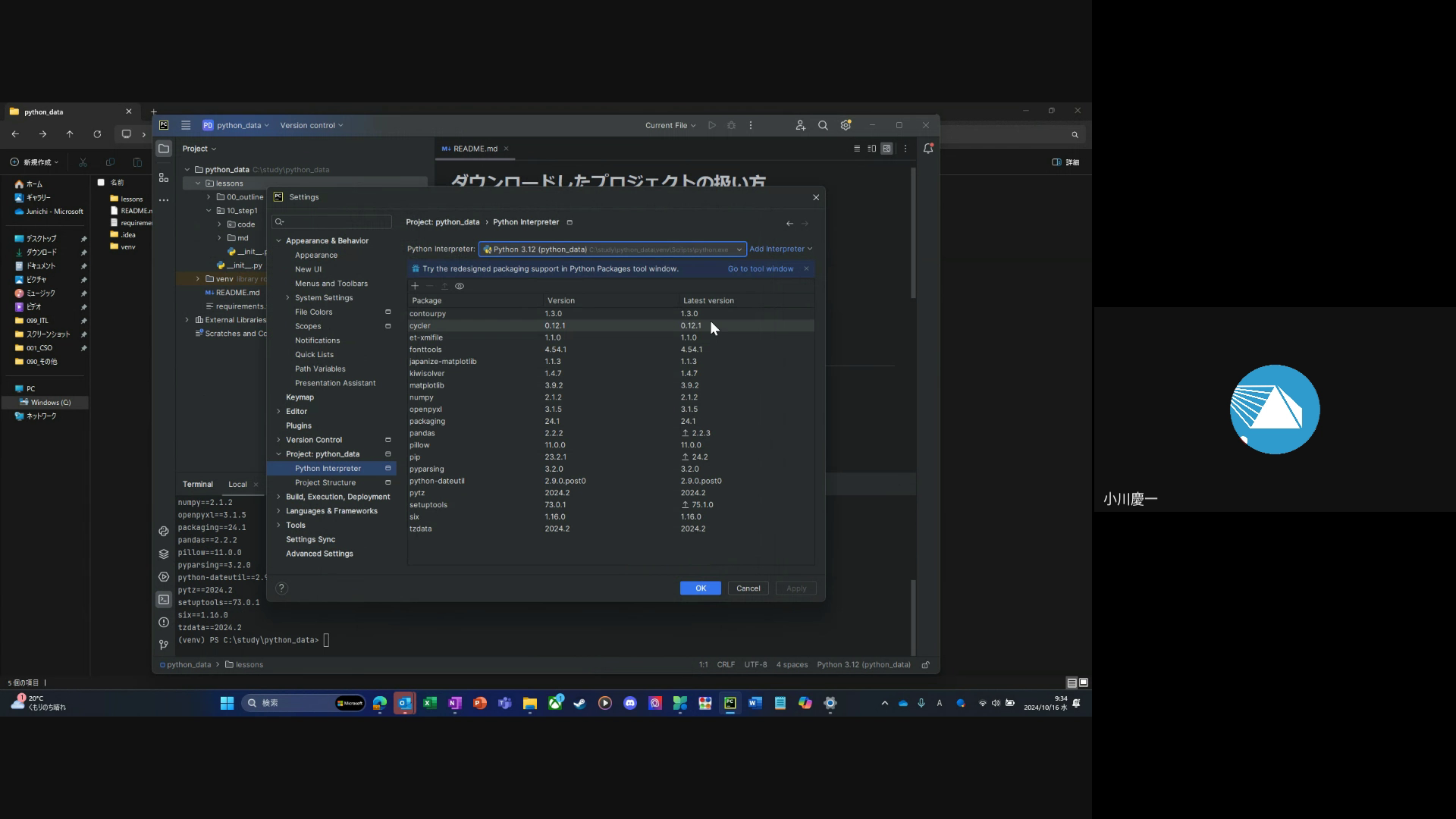Screen dimensions: 1456x819
Task: Select Project Structure settings item
Action: point(325,483)
